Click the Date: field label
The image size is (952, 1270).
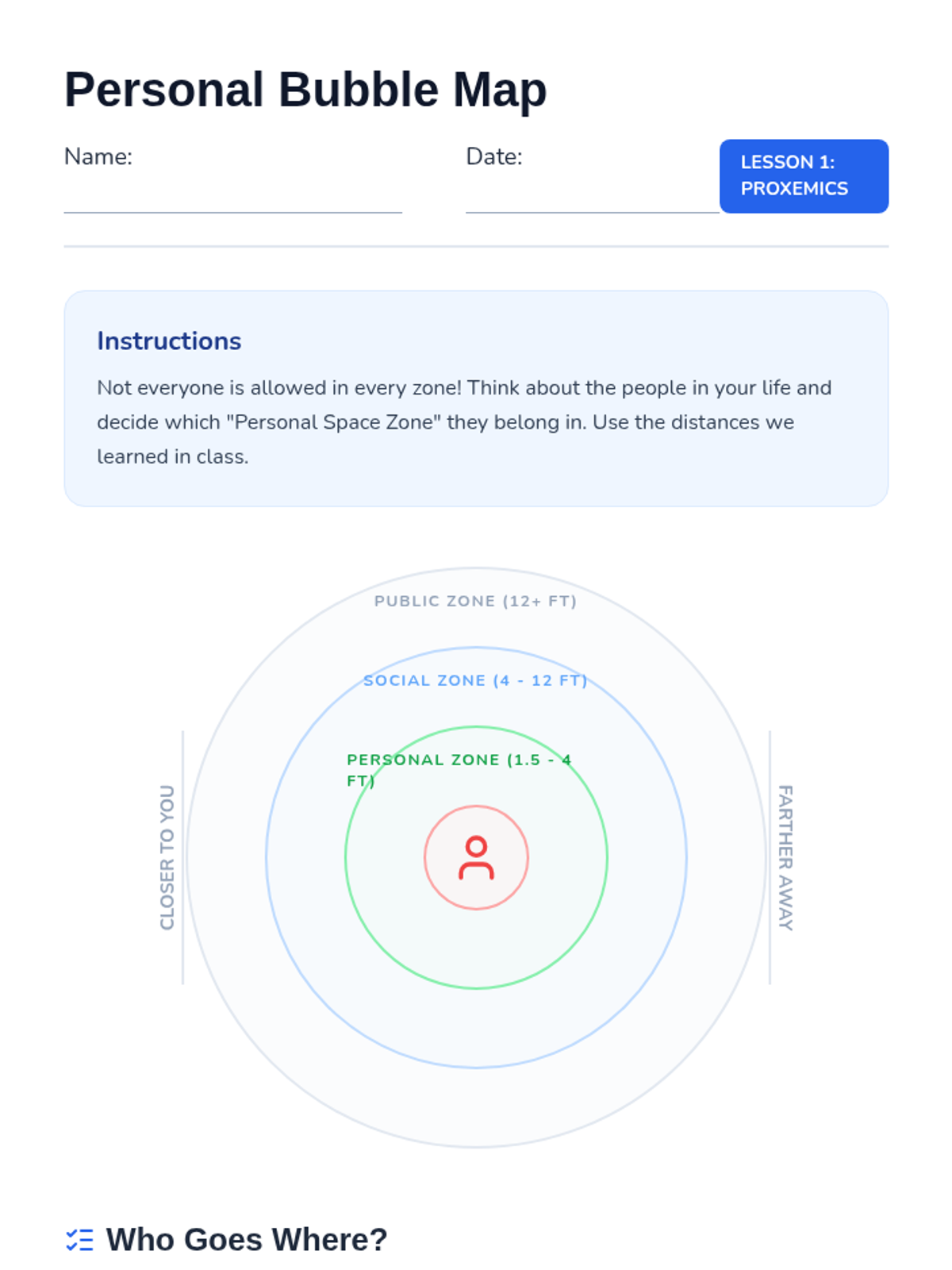pos(493,156)
